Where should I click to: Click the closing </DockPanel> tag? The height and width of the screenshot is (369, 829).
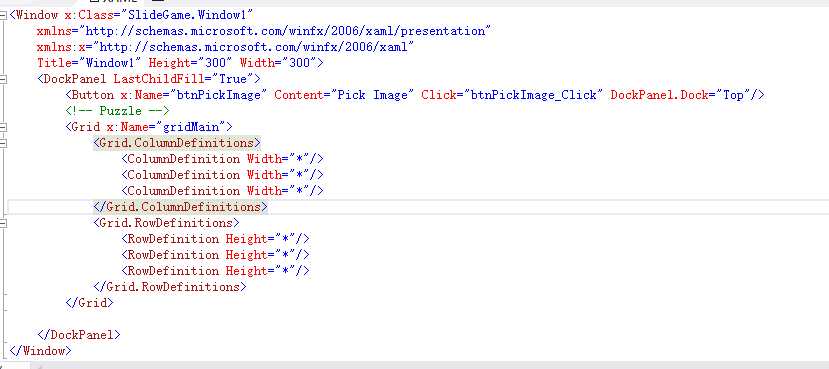[79, 334]
